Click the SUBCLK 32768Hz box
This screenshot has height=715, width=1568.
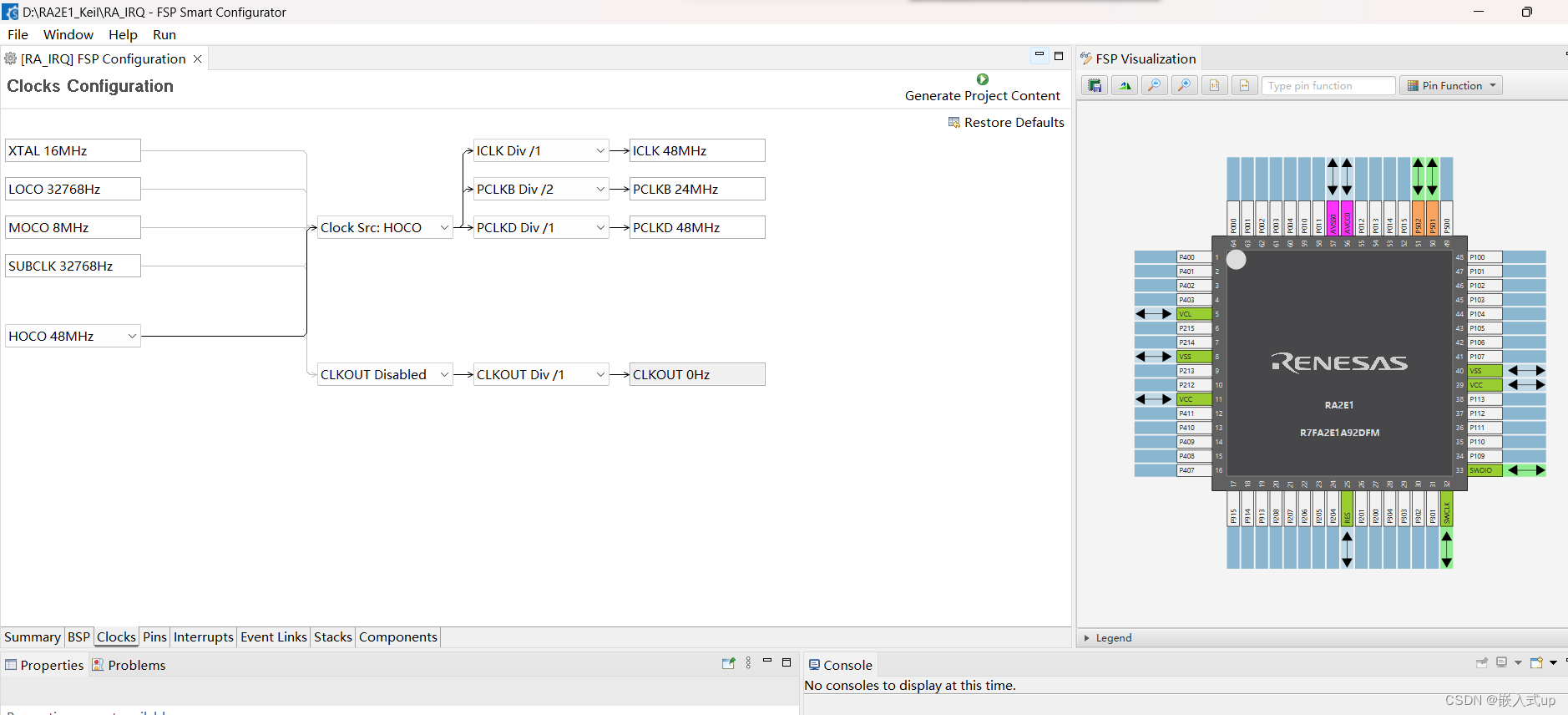(73, 266)
